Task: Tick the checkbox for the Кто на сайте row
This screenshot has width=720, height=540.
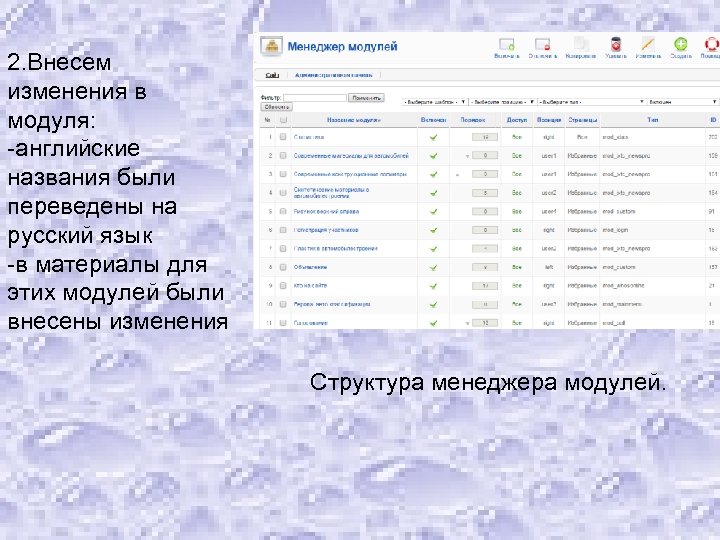Action: pyautogui.click(x=283, y=286)
